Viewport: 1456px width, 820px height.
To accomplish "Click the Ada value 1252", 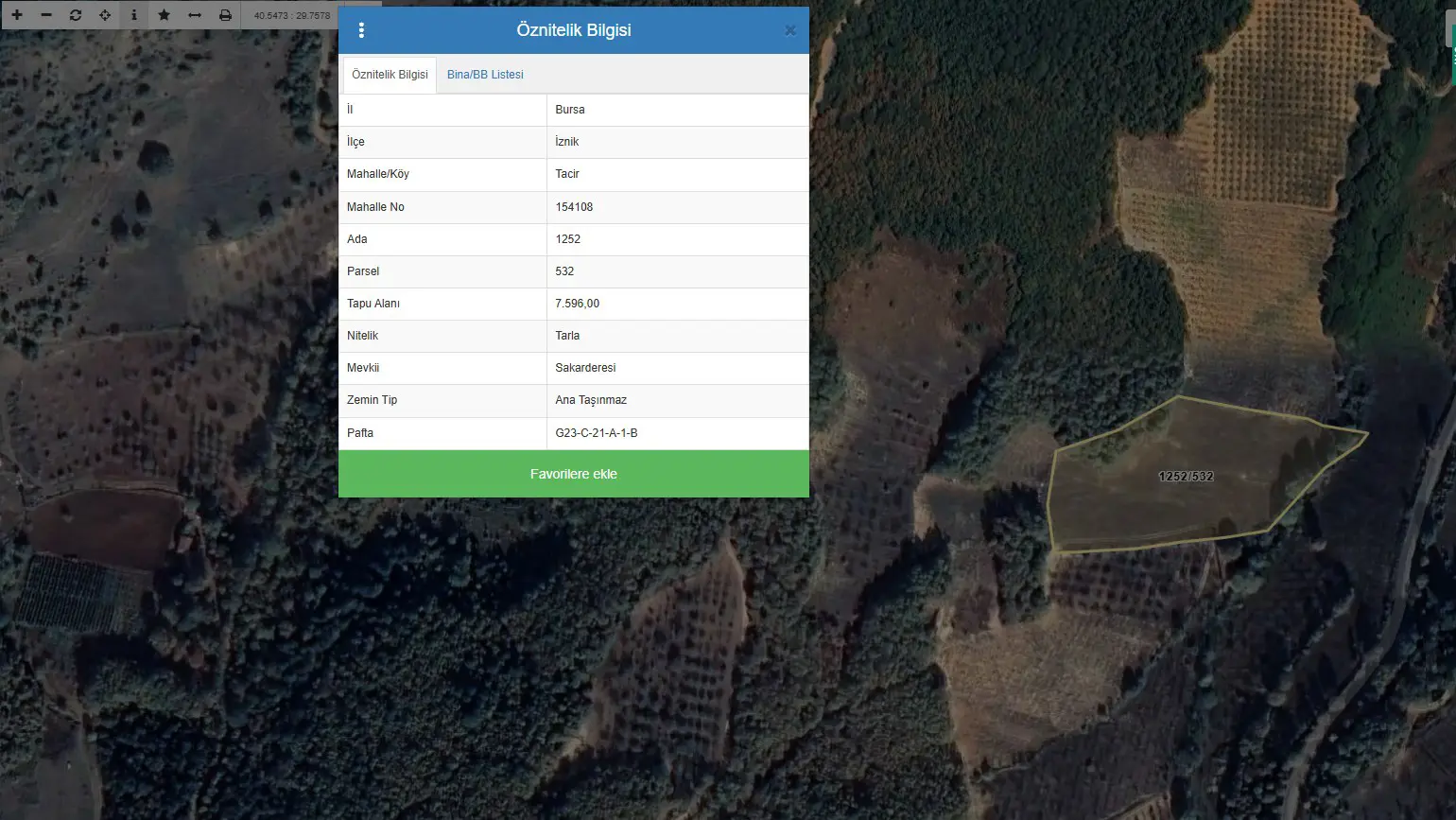I will pyautogui.click(x=567, y=239).
